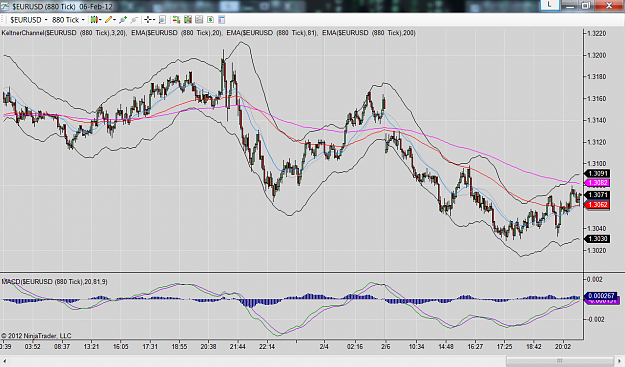Open the data box icon
625x367 pixels.
coord(162,20)
